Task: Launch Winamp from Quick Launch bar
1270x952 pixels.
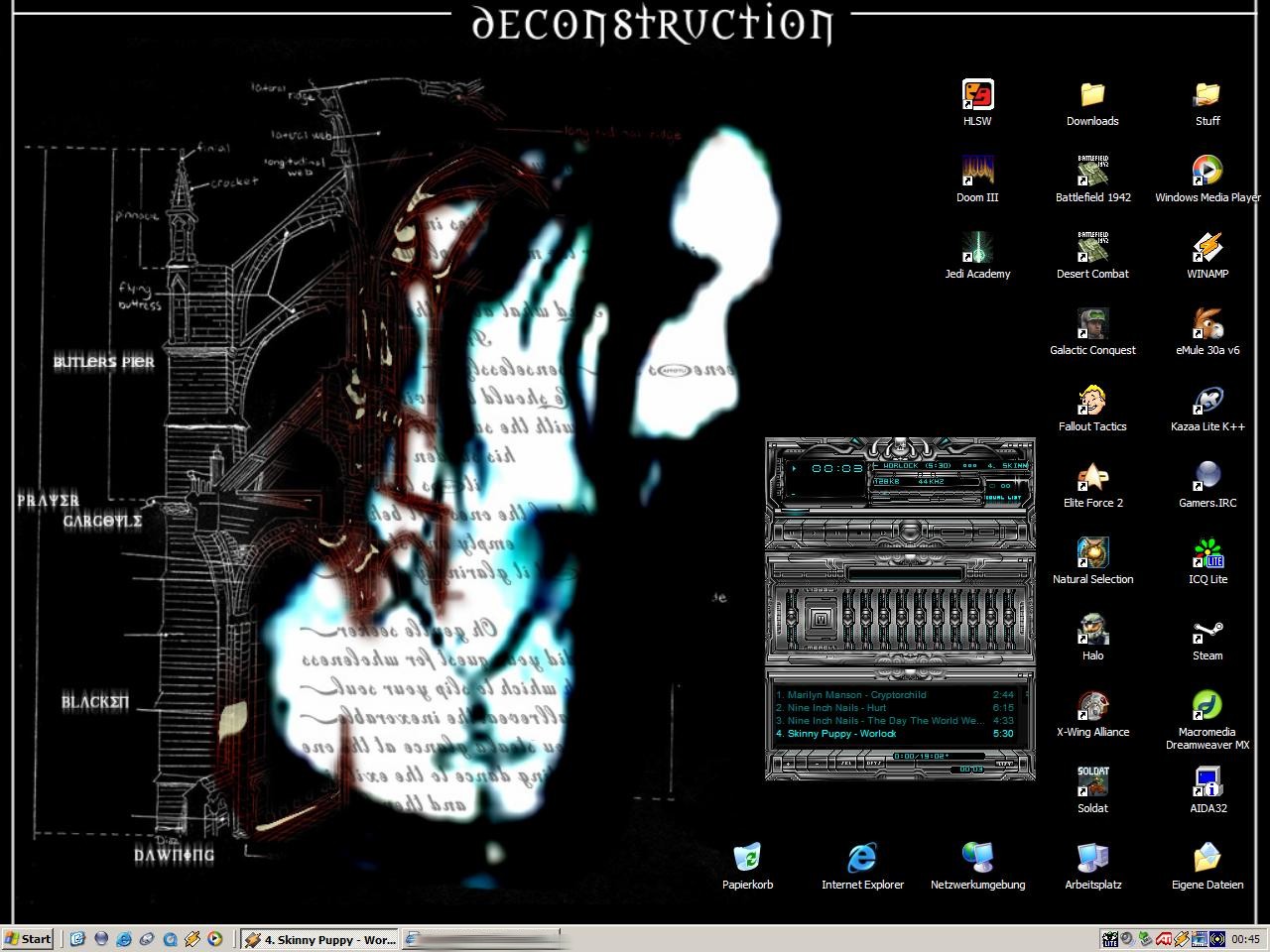Action: pyautogui.click(x=192, y=938)
